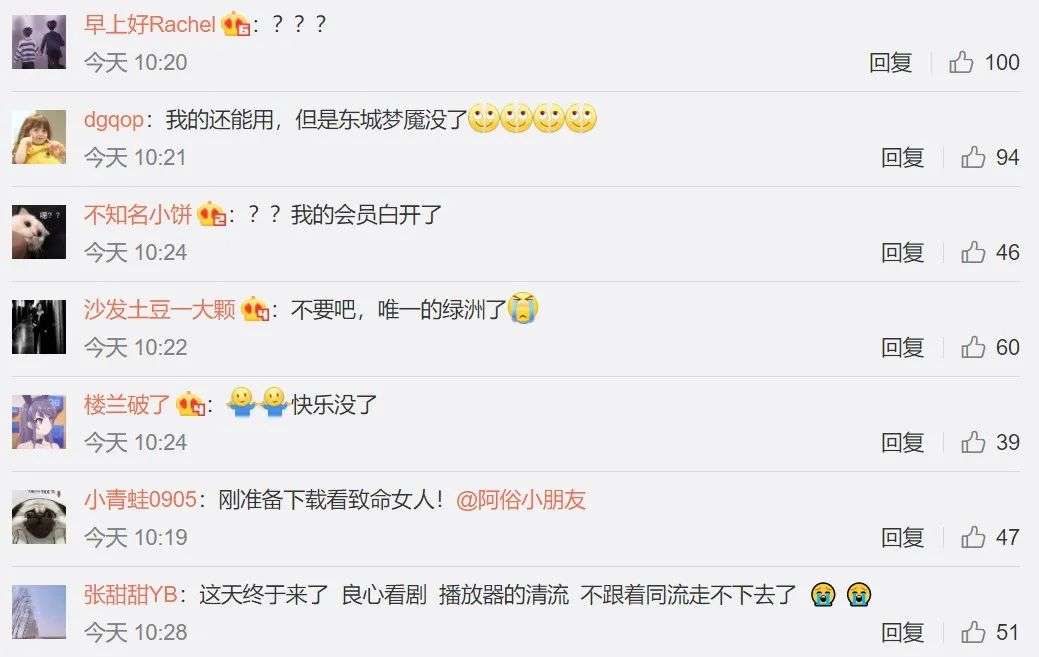Click the pug dog avatar of 小青蛙0905
This screenshot has width=1039, height=657.
(39, 517)
